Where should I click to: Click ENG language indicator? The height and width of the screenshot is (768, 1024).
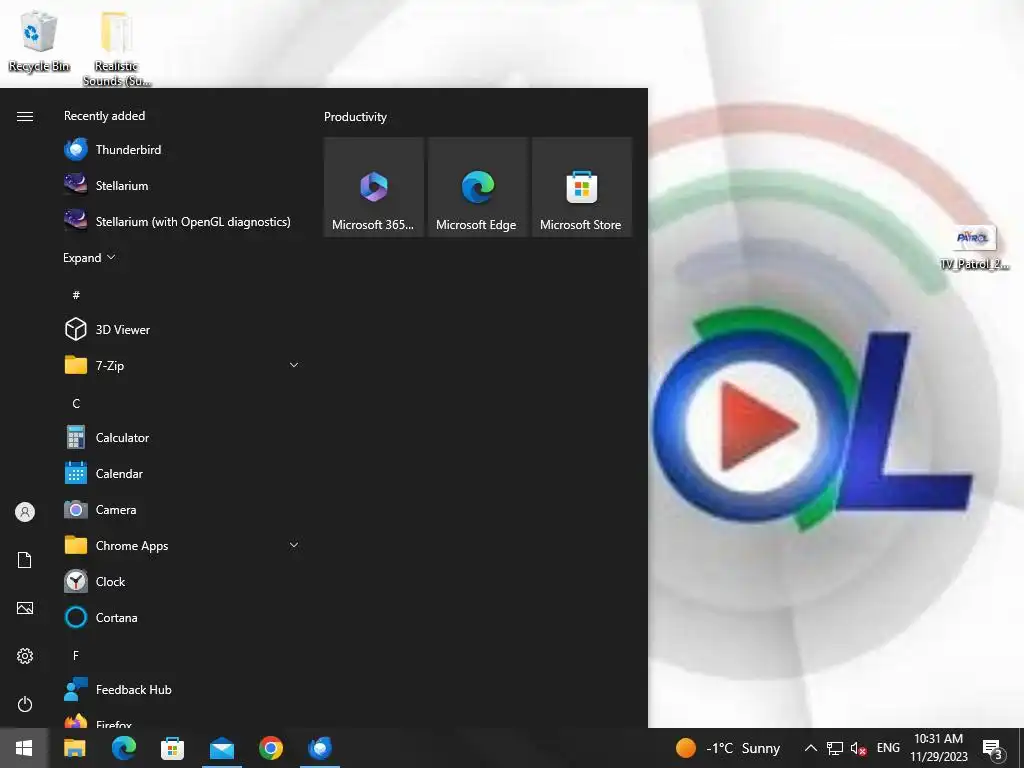[888, 748]
